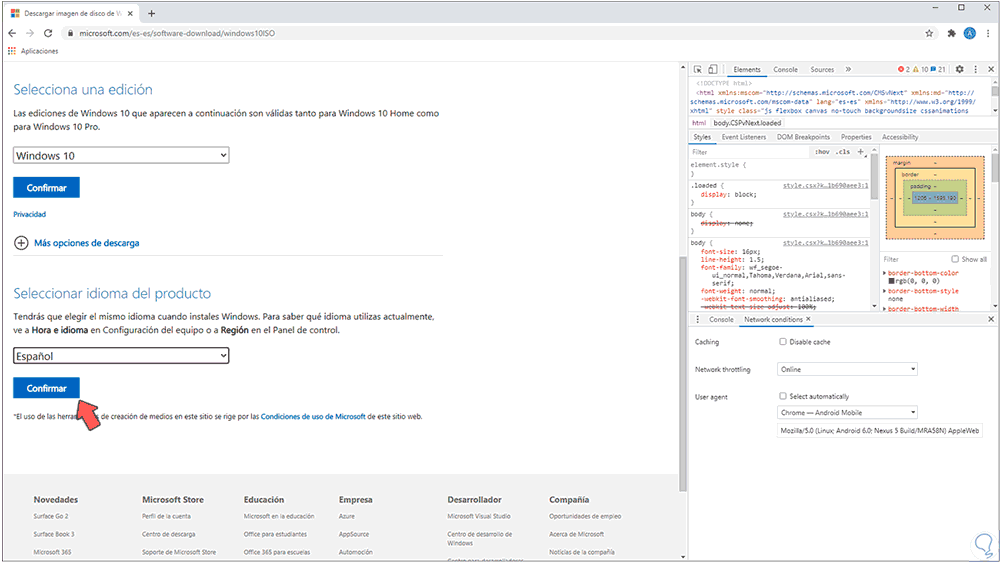Image resolution: width=1000 pixels, height=562 pixels.
Task: Open the 'Chrome — Android Mobile' user agent dropdown
Action: [x=848, y=412]
